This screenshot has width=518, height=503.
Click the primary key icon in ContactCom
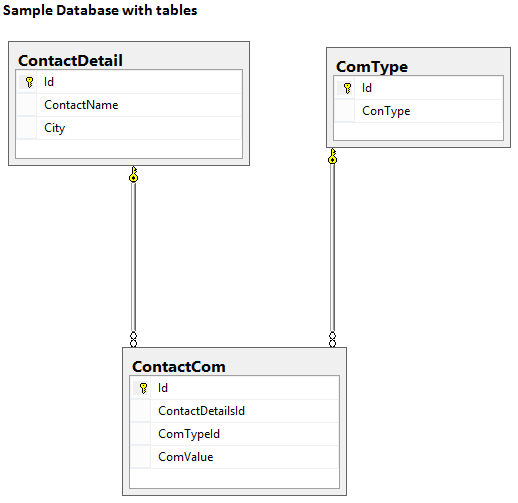[x=143, y=388]
